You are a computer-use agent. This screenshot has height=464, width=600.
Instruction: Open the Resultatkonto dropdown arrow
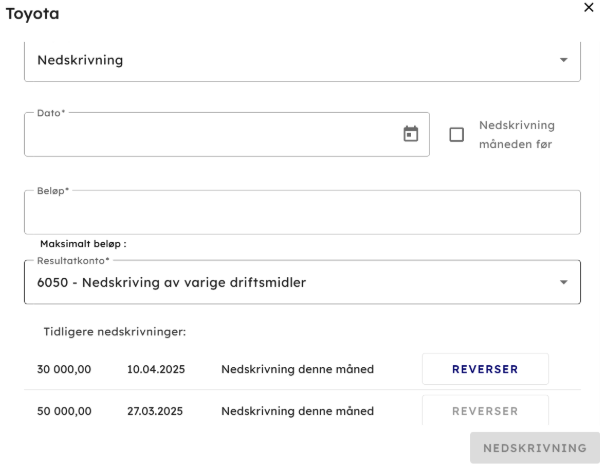(562, 282)
